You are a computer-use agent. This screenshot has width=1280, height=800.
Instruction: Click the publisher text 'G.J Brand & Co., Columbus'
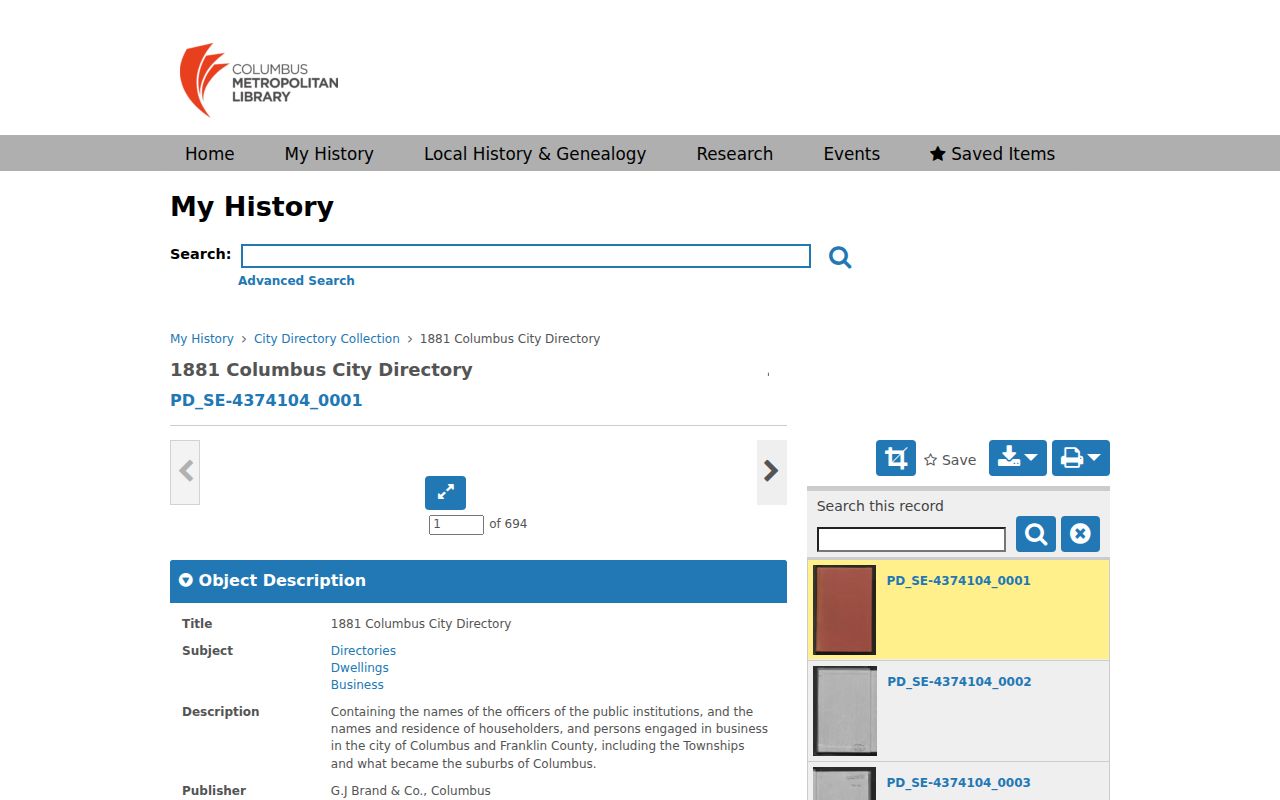(411, 791)
